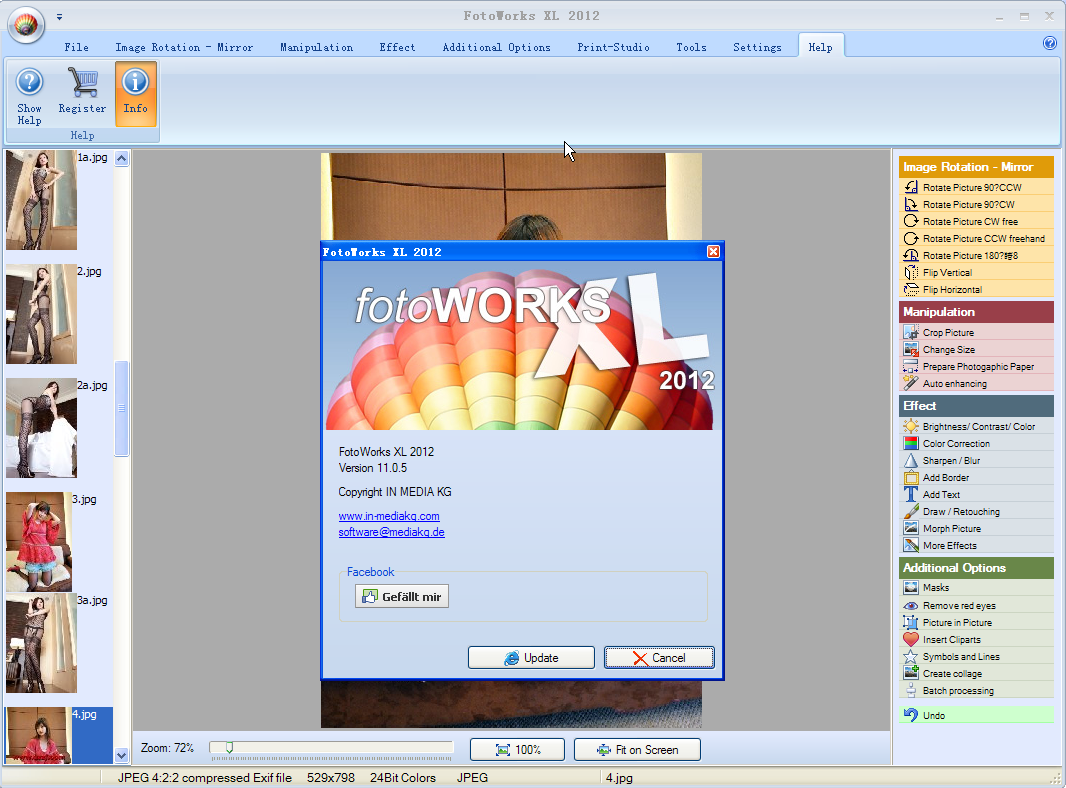
Task: Click the Show Help icon in ribbon
Action: click(x=29, y=82)
